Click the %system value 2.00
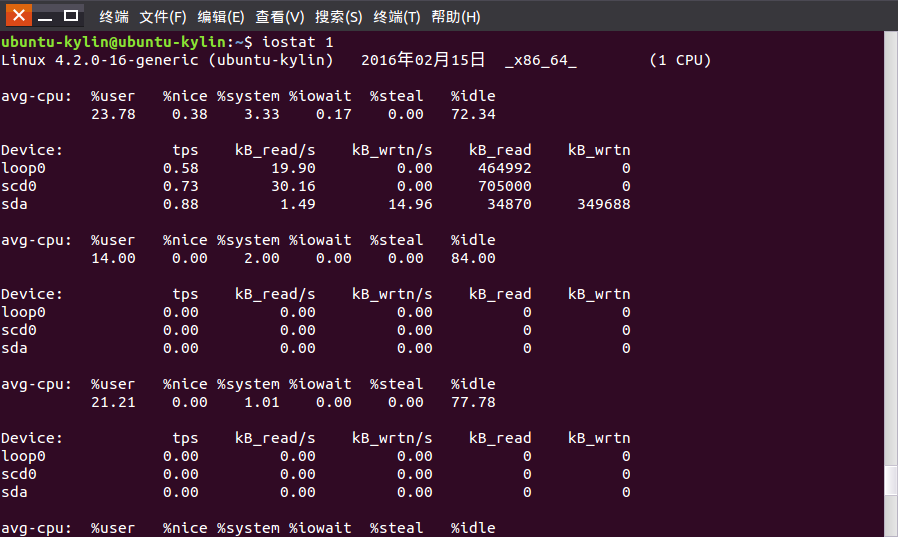Screen dimensions: 898x537 [x=262, y=258]
